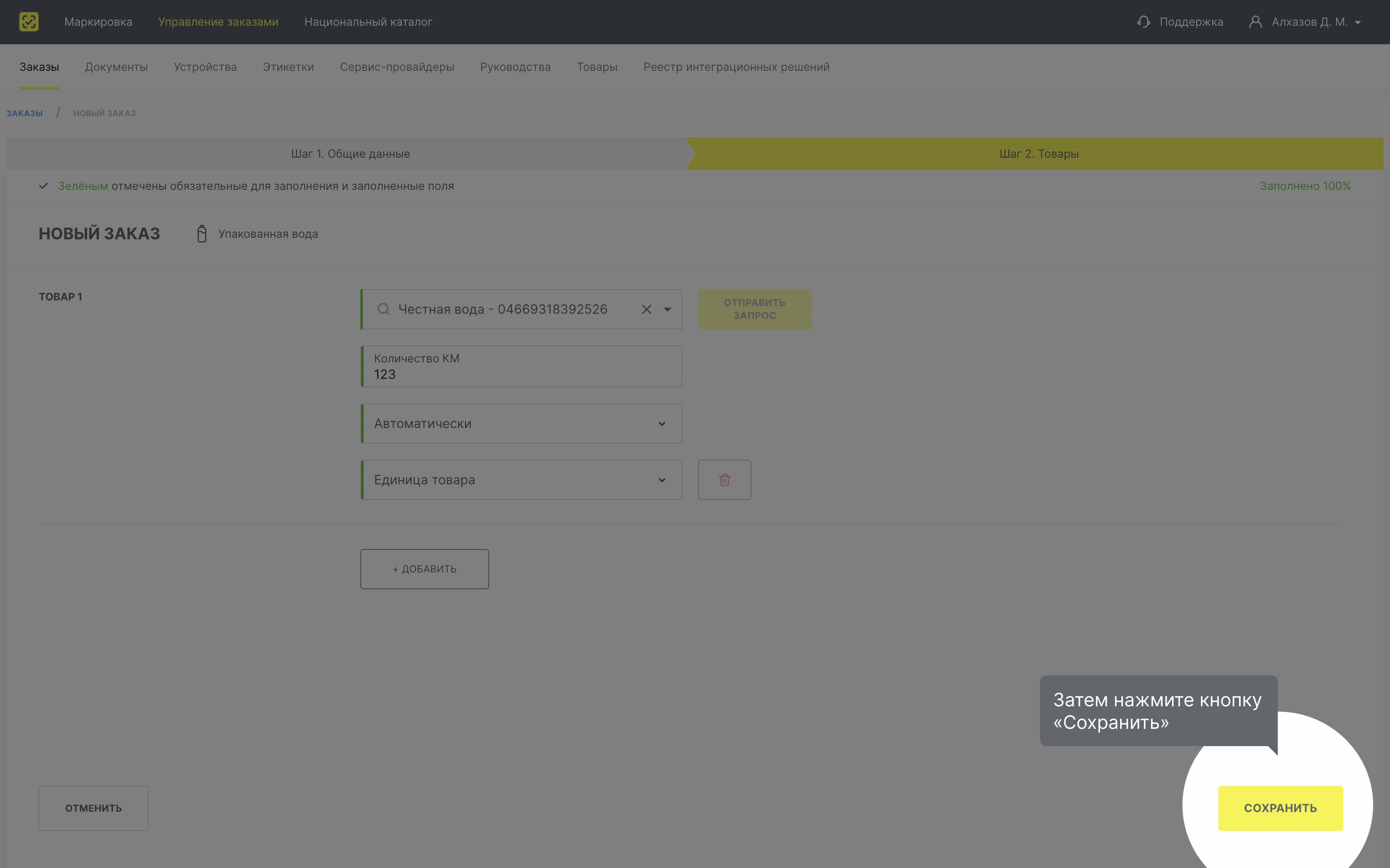The image size is (1390, 868).
Task: Click the Упакованная вода label
Action: point(268,234)
